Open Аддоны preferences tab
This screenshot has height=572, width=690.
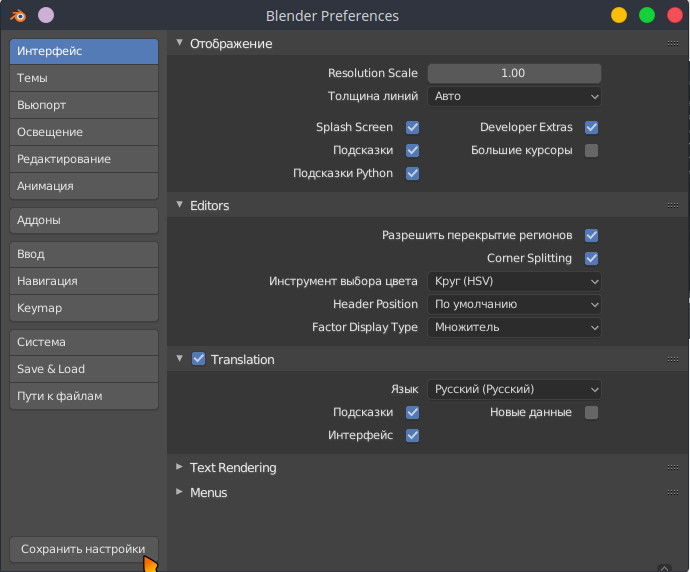[x=84, y=220]
